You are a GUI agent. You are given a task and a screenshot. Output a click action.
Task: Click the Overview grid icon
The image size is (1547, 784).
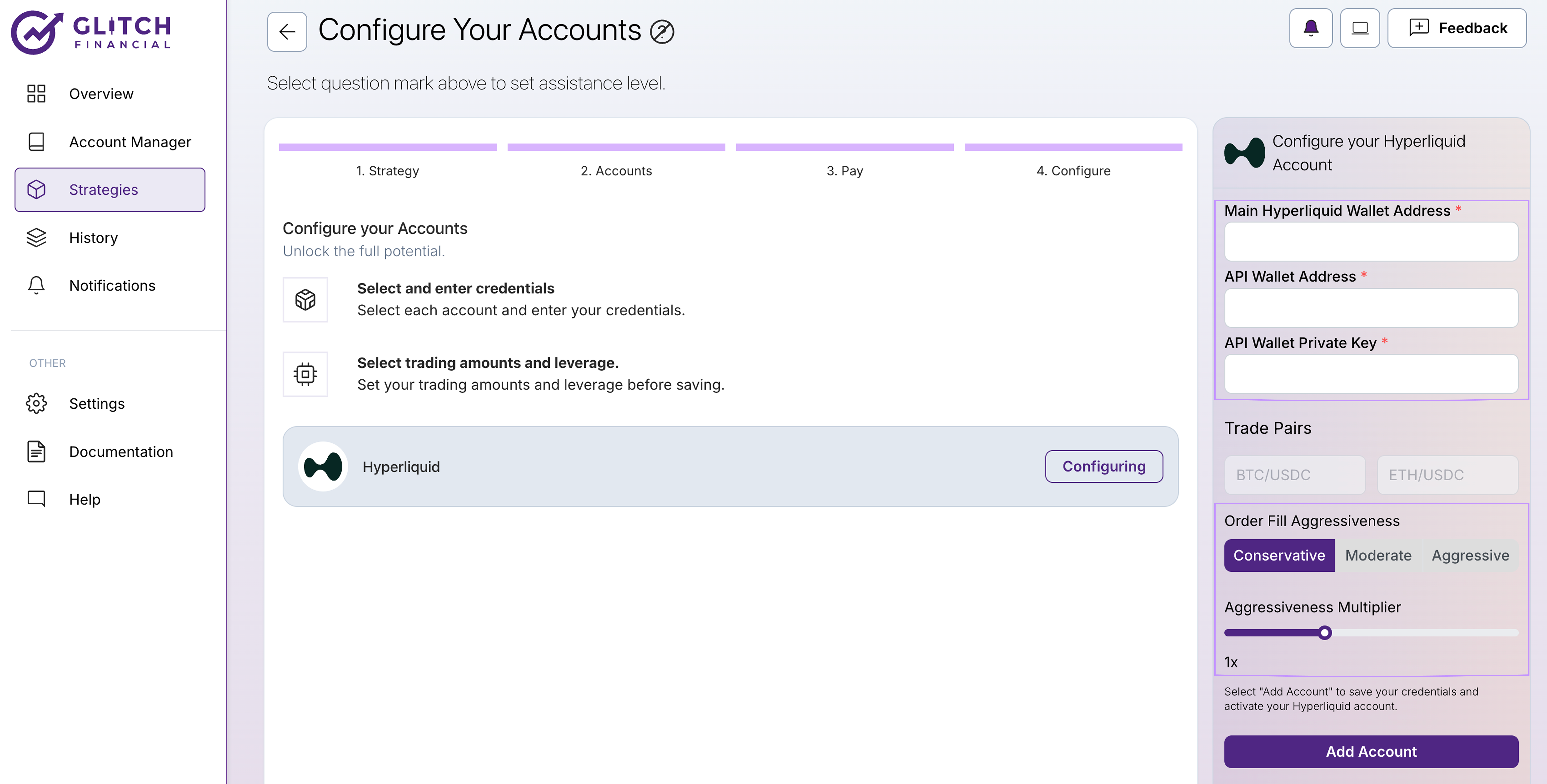[36, 94]
